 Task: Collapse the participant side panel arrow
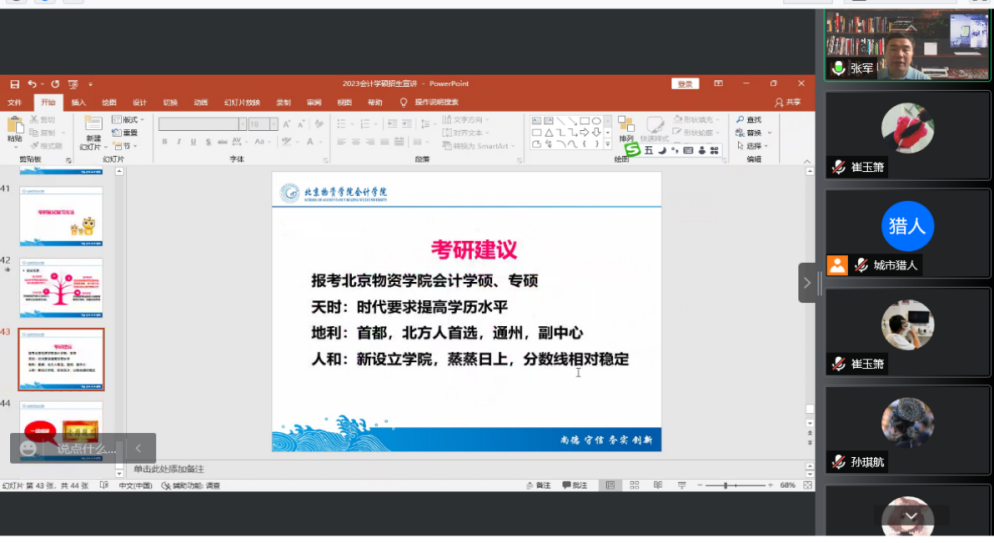click(x=807, y=283)
